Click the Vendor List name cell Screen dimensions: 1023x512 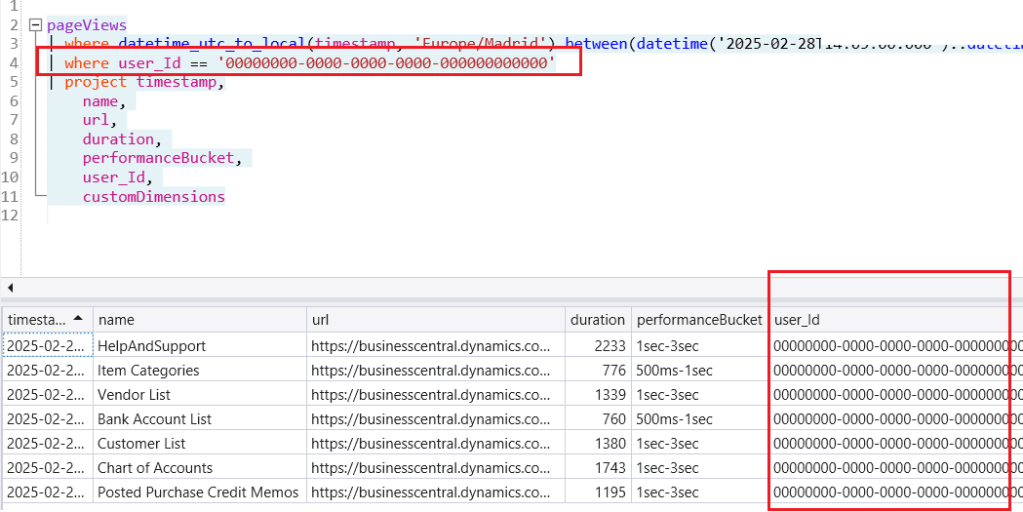pos(134,394)
